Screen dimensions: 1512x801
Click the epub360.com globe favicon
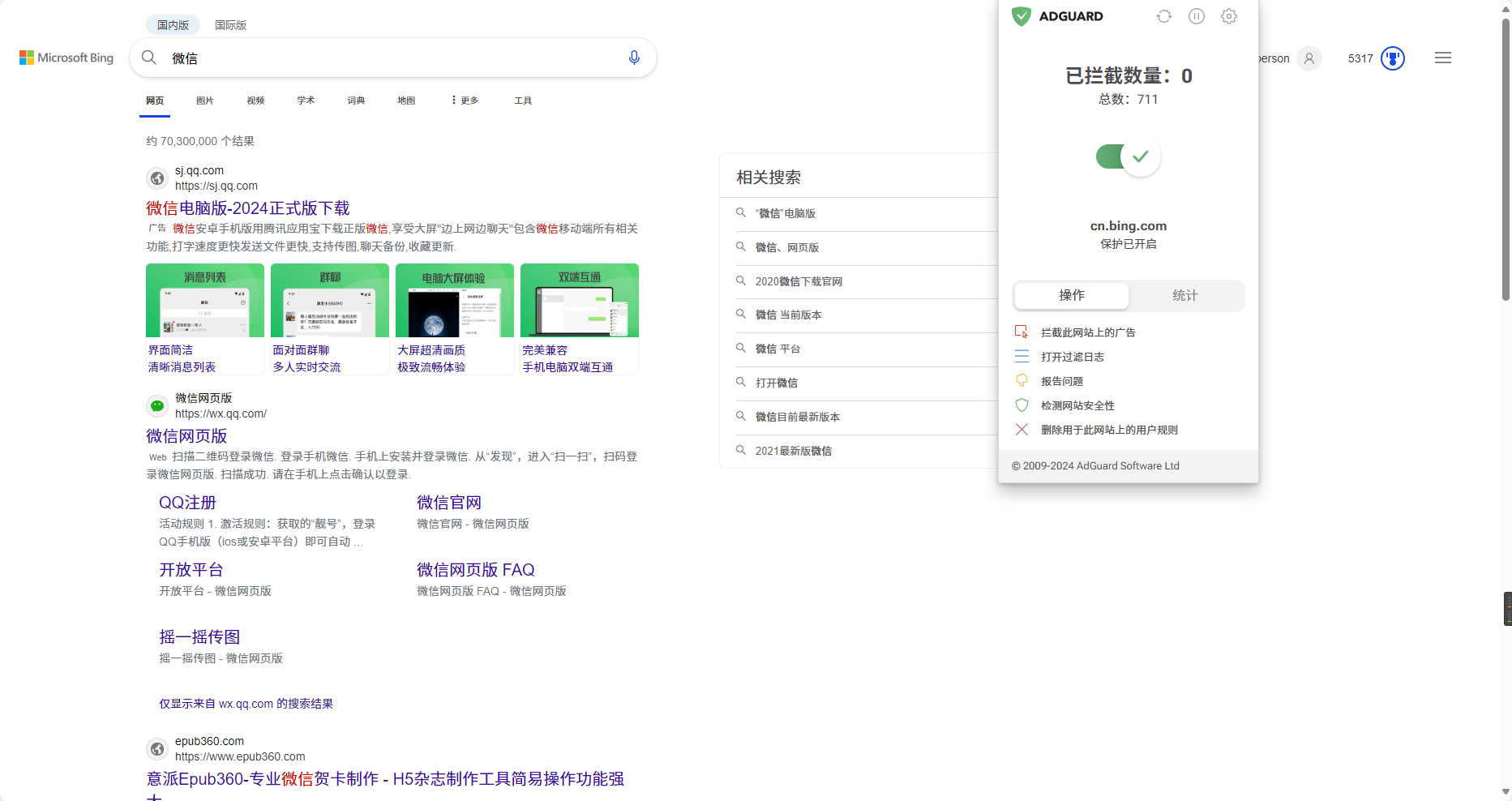[157, 749]
